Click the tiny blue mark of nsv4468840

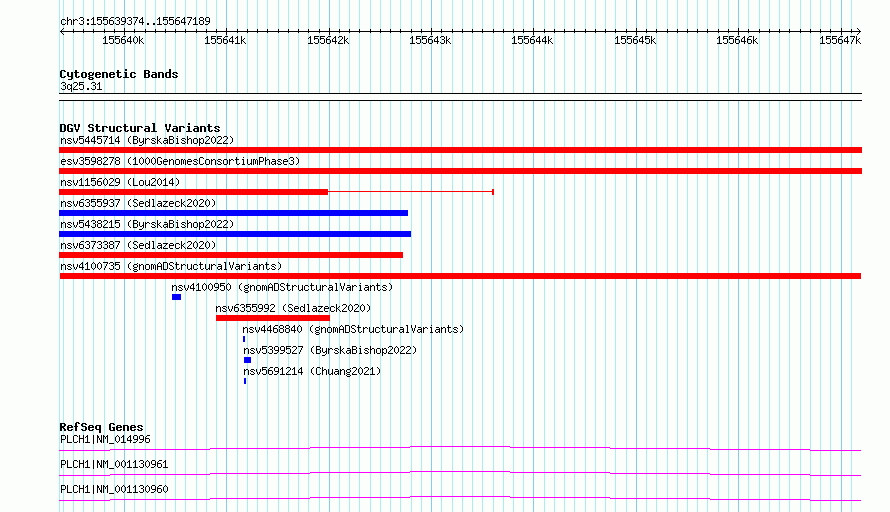pos(244,339)
